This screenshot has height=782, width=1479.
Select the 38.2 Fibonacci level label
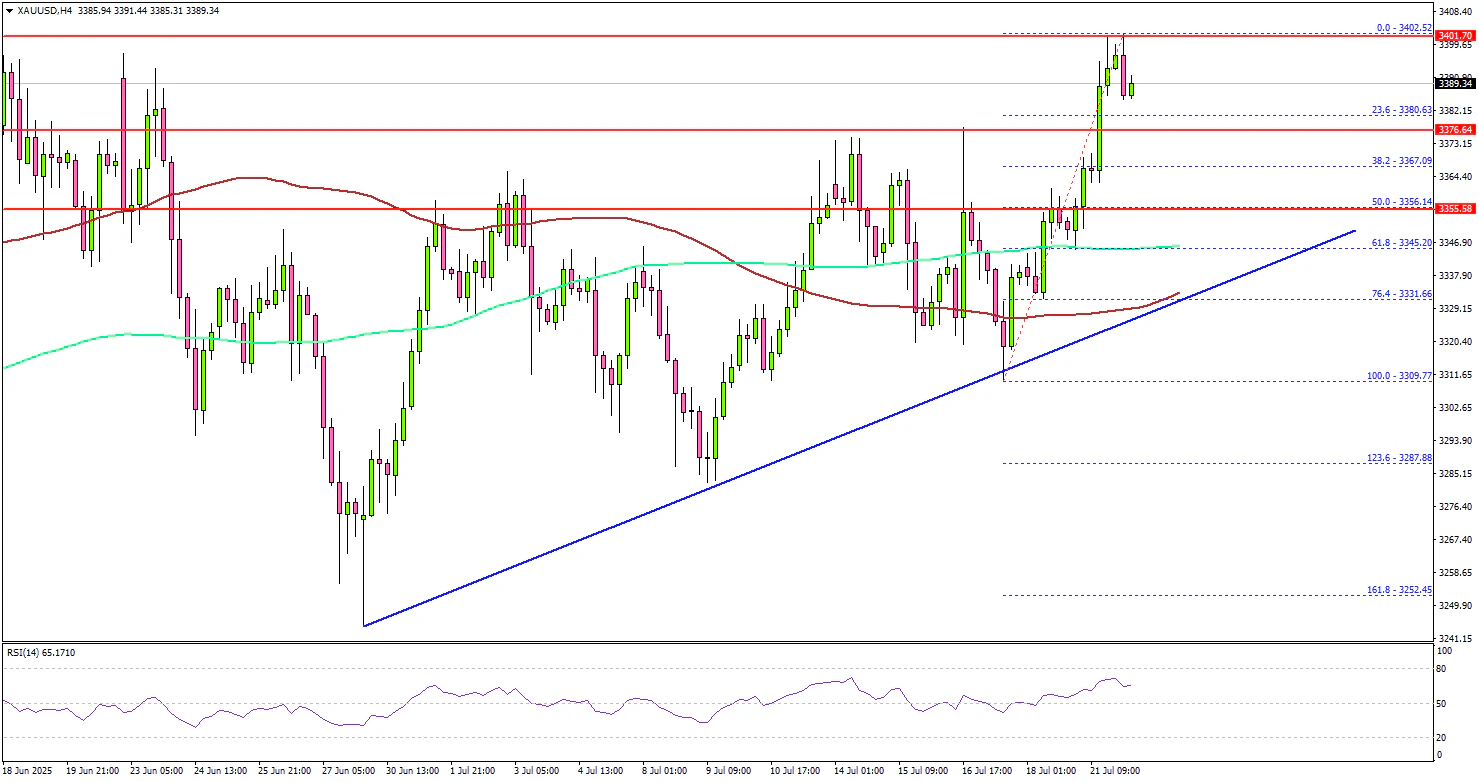click(1401, 160)
